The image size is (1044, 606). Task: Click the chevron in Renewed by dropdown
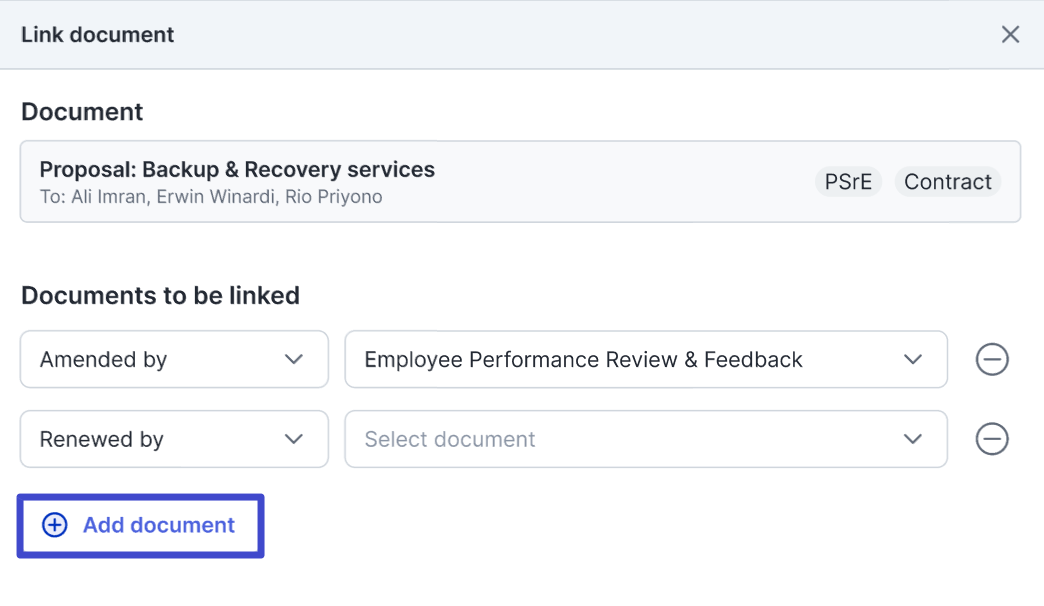[293, 440]
